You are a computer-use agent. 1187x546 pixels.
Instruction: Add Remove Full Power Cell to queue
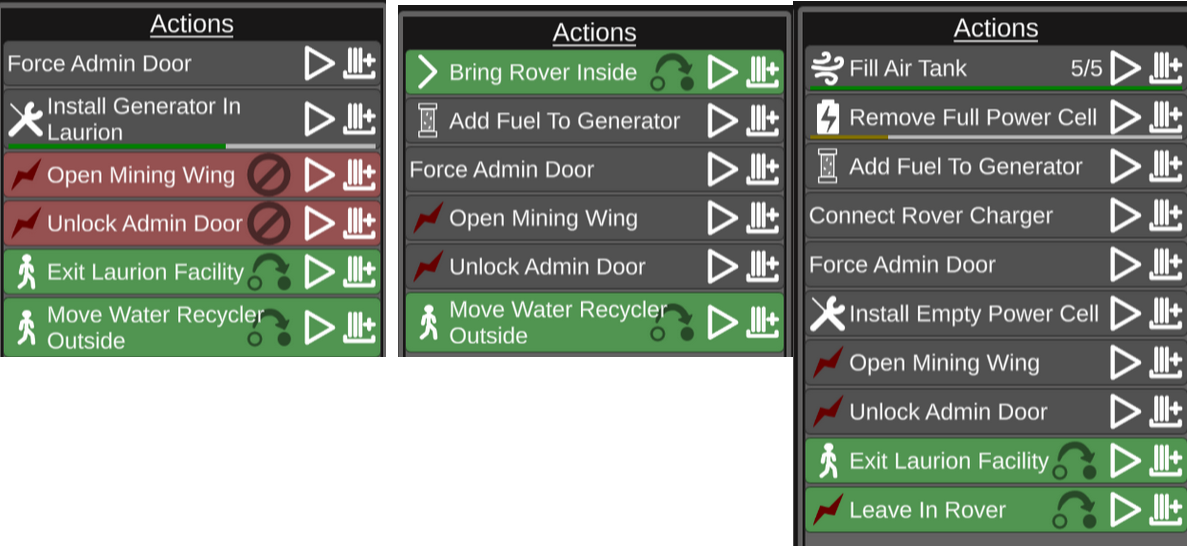(1166, 117)
